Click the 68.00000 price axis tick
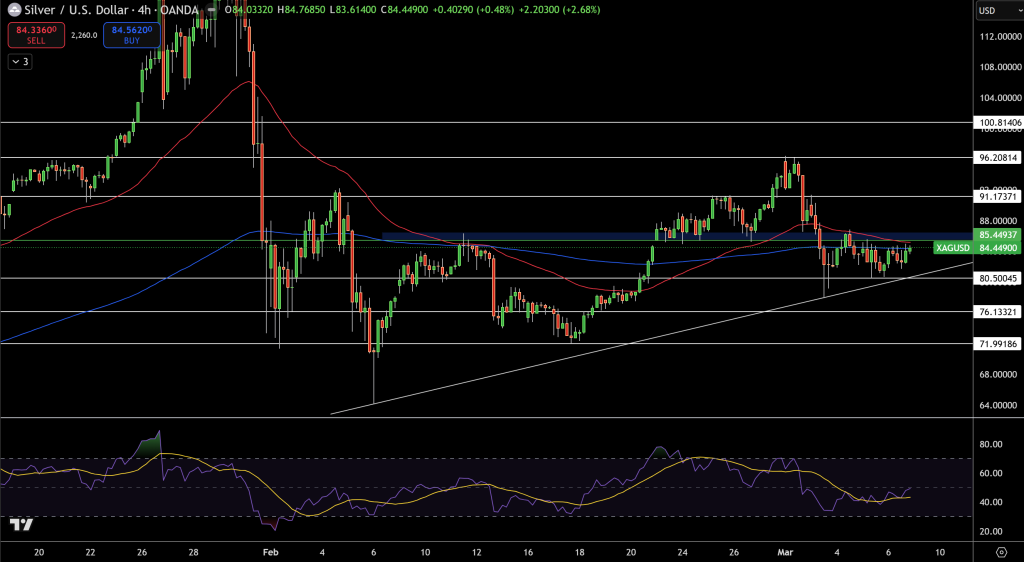This screenshot has height=562, width=1024. [999, 375]
